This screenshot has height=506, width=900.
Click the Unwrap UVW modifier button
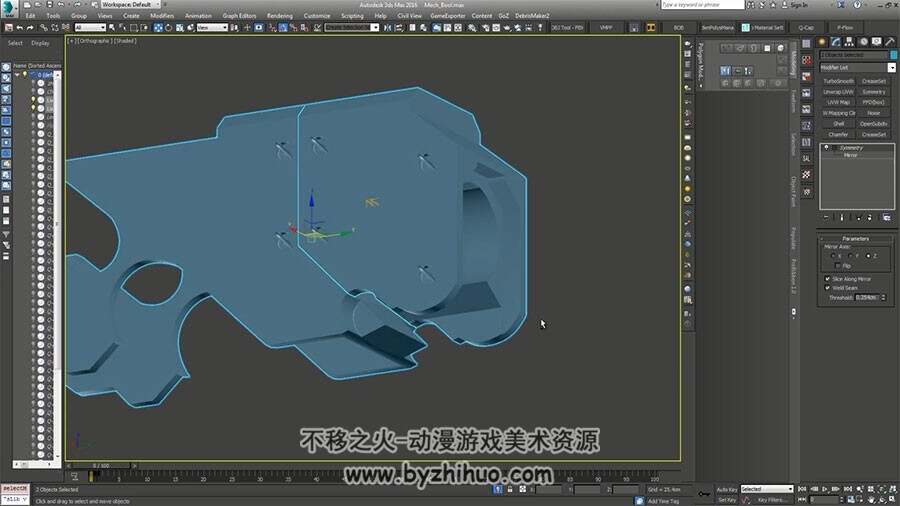[x=838, y=92]
